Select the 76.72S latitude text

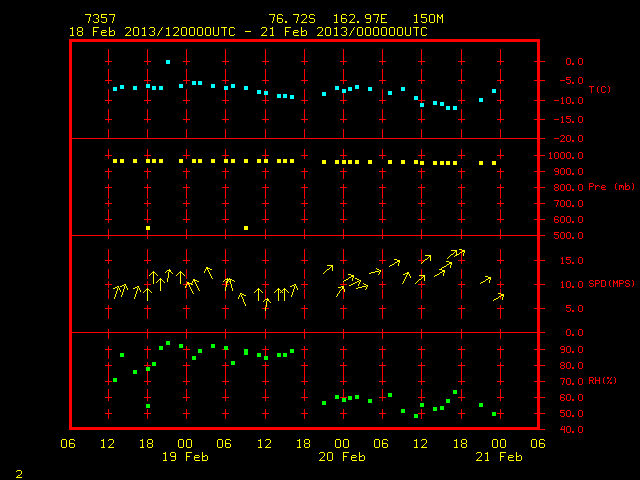[x=292, y=19]
